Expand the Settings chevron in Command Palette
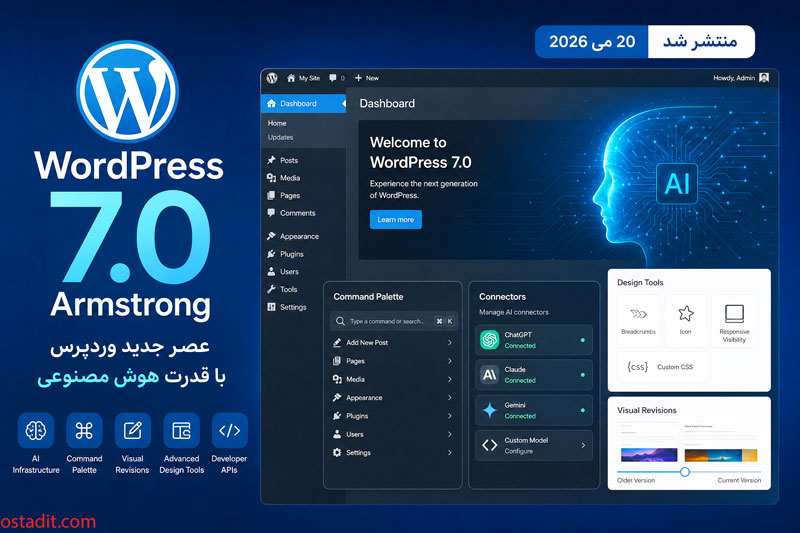Image resolution: width=800 pixels, height=533 pixels. click(449, 452)
